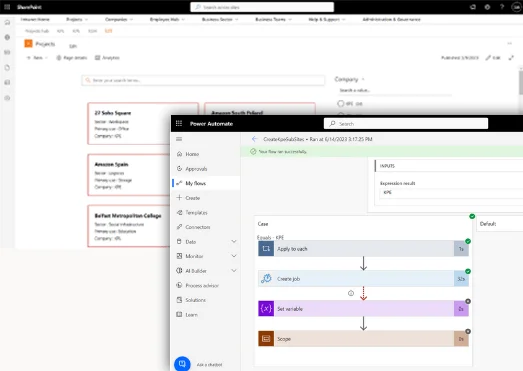Screen dimensions: 523x371
Task: Open the New dropdown in SharePoint toolbar
Action: click(x=37, y=58)
